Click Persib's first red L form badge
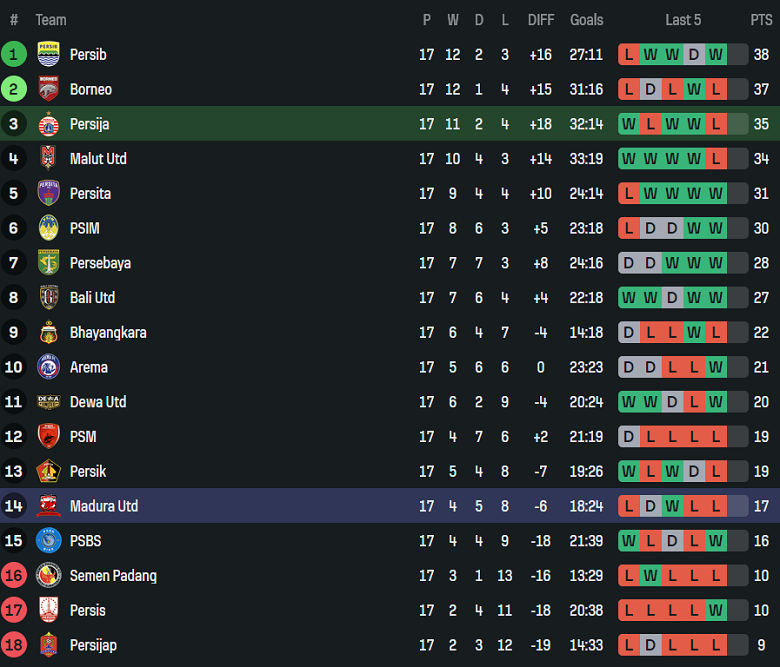Screen dimensions: 780x667 (629, 54)
